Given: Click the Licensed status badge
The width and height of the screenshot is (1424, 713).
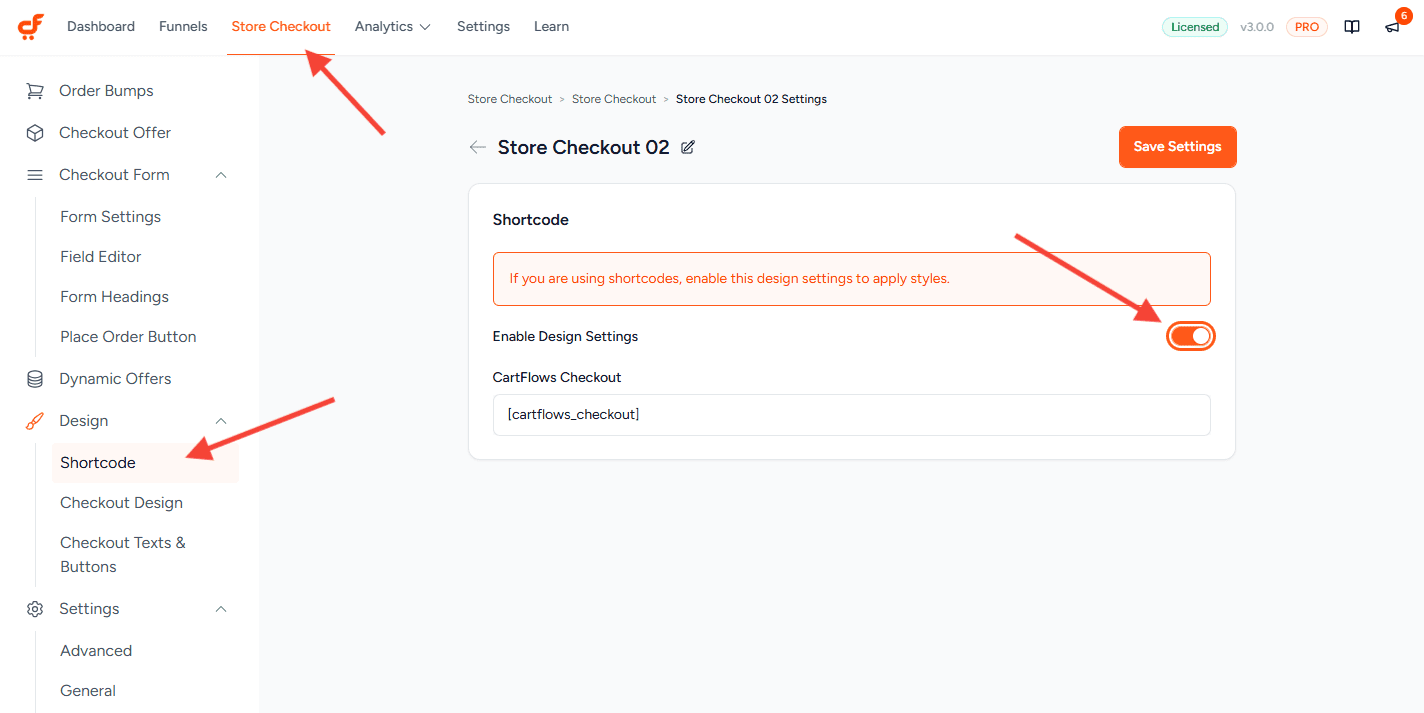Looking at the screenshot, I should [x=1195, y=27].
